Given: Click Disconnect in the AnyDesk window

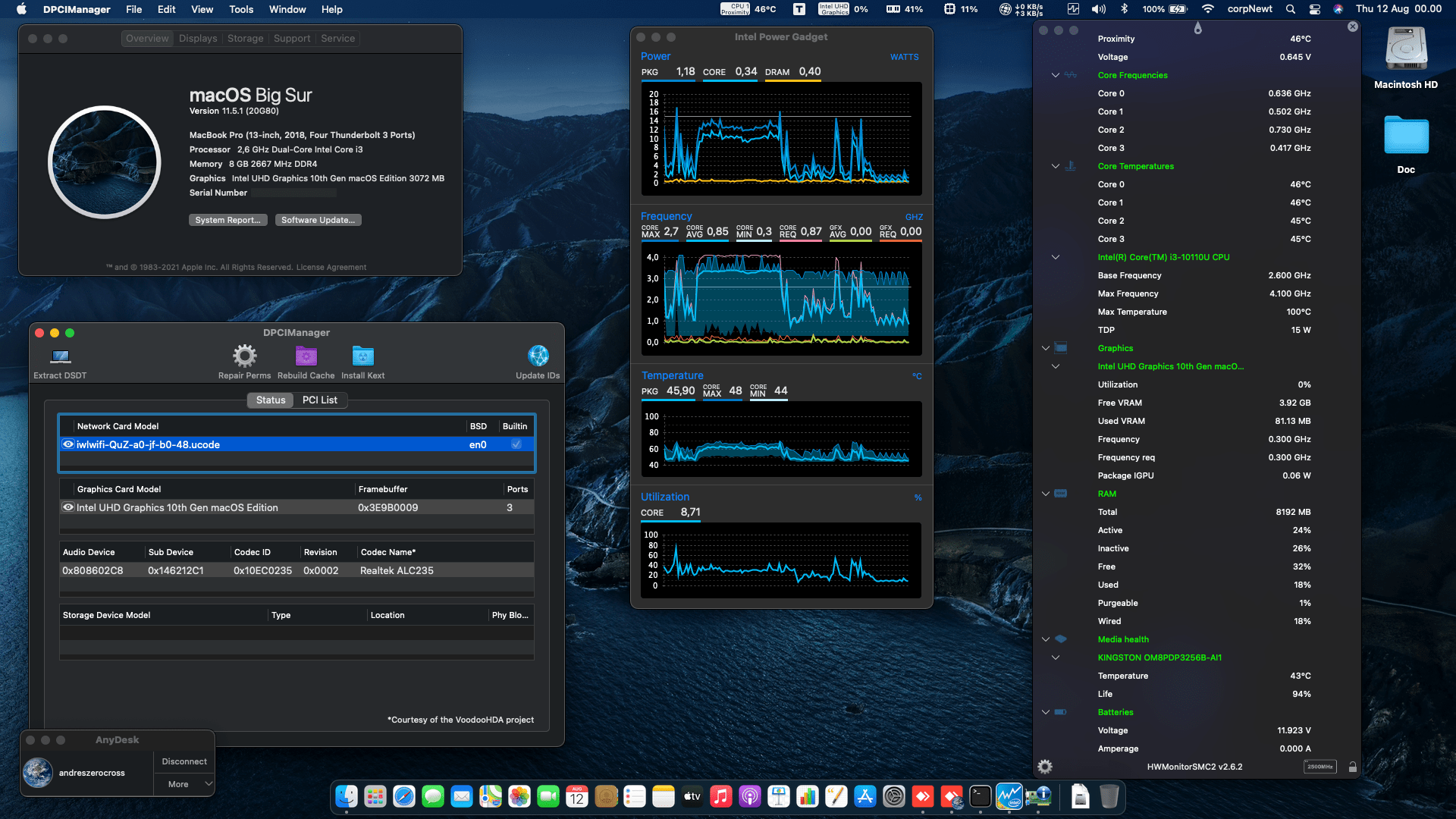Looking at the screenshot, I should coord(184,761).
